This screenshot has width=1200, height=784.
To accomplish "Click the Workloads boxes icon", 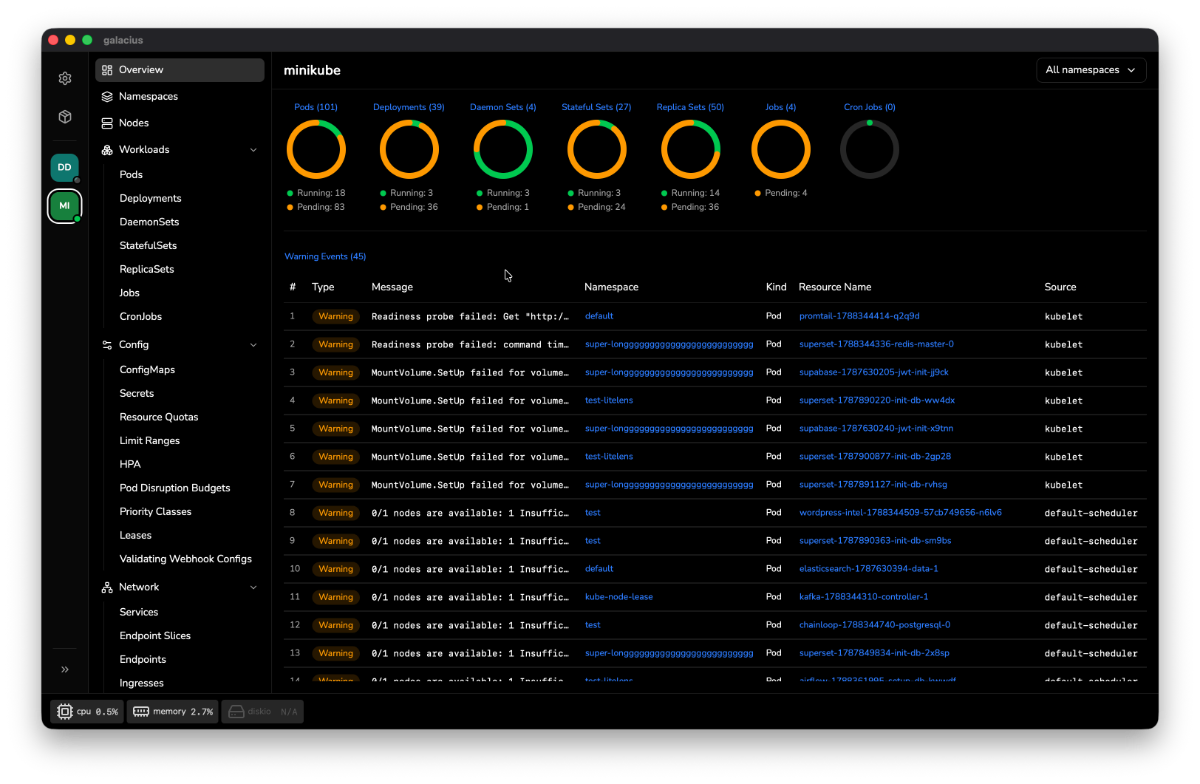I will coord(107,150).
